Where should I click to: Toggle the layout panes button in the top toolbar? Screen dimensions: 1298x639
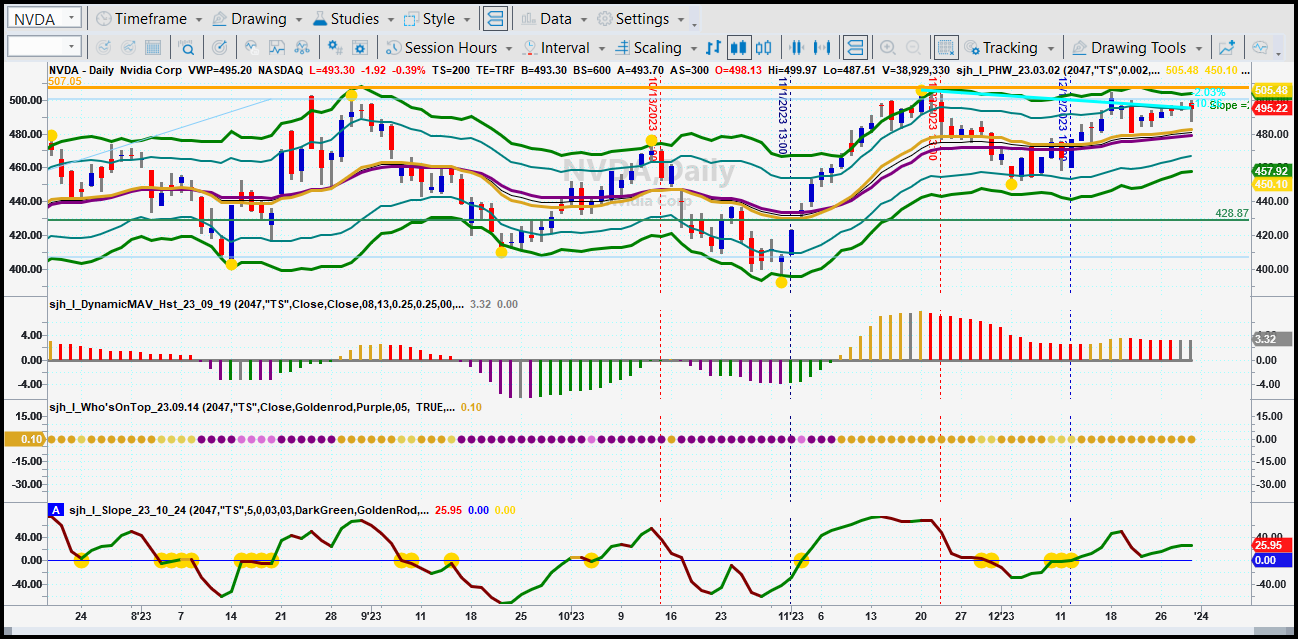tap(494, 19)
